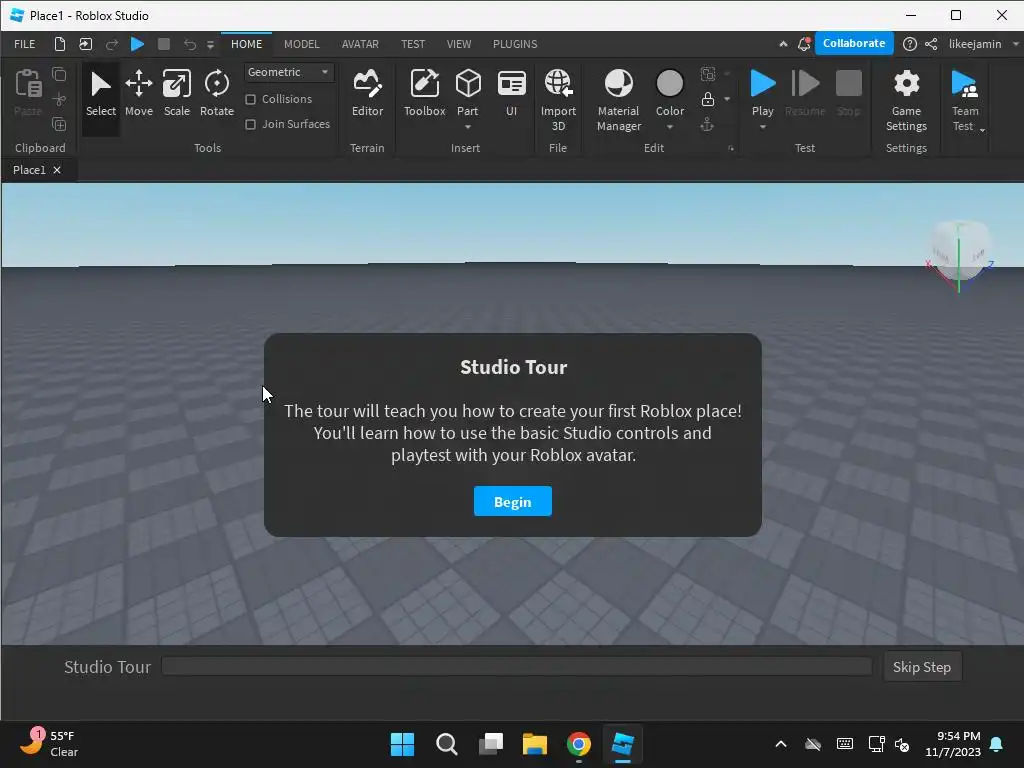Click the Studio Tour progress bar
This screenshot has width=1024, height=768.
517,666
